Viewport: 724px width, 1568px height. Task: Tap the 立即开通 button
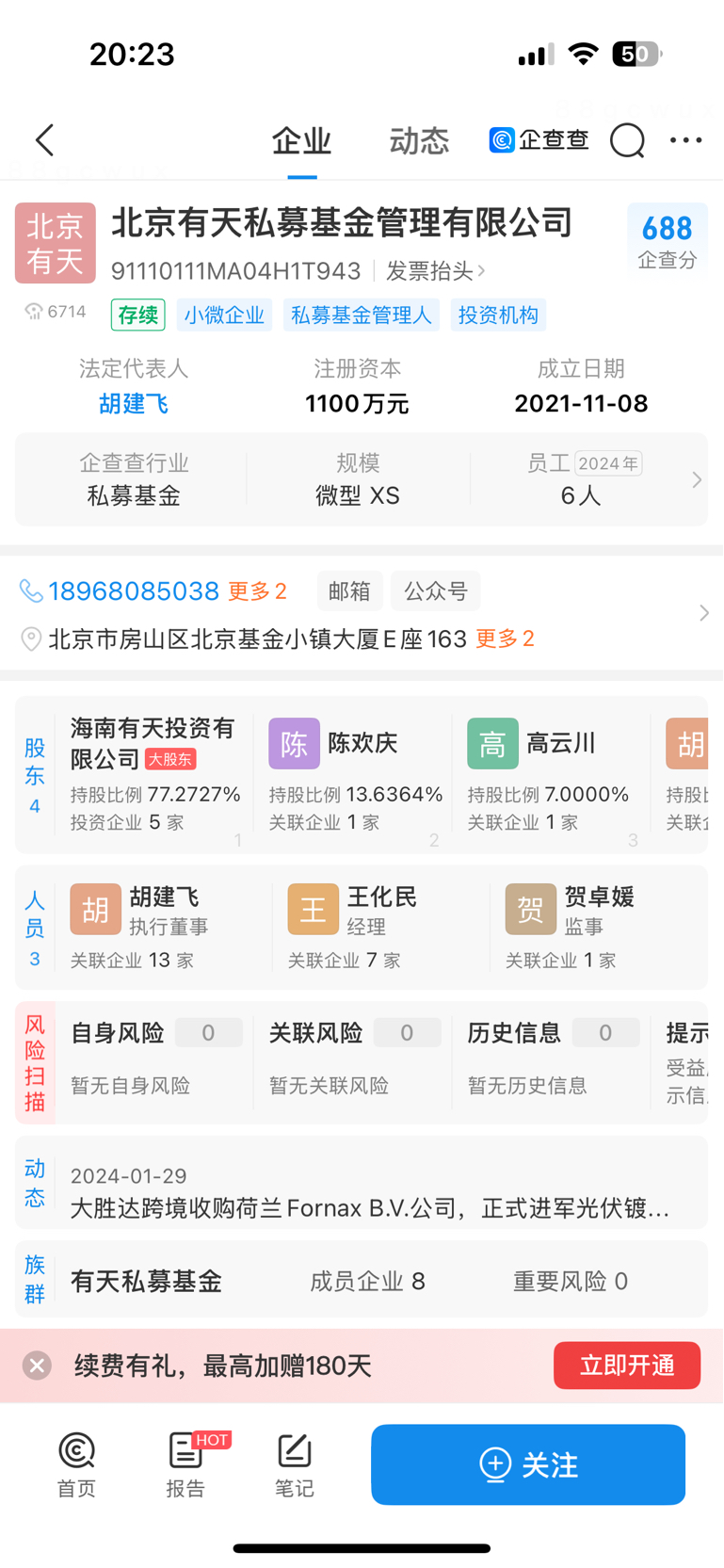[627, 1366]
